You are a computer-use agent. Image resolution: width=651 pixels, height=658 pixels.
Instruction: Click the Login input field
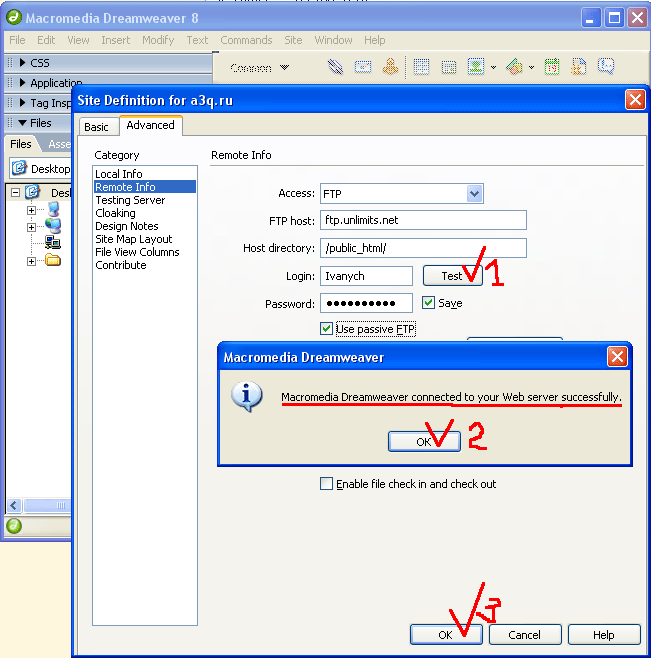pos(366,276)
